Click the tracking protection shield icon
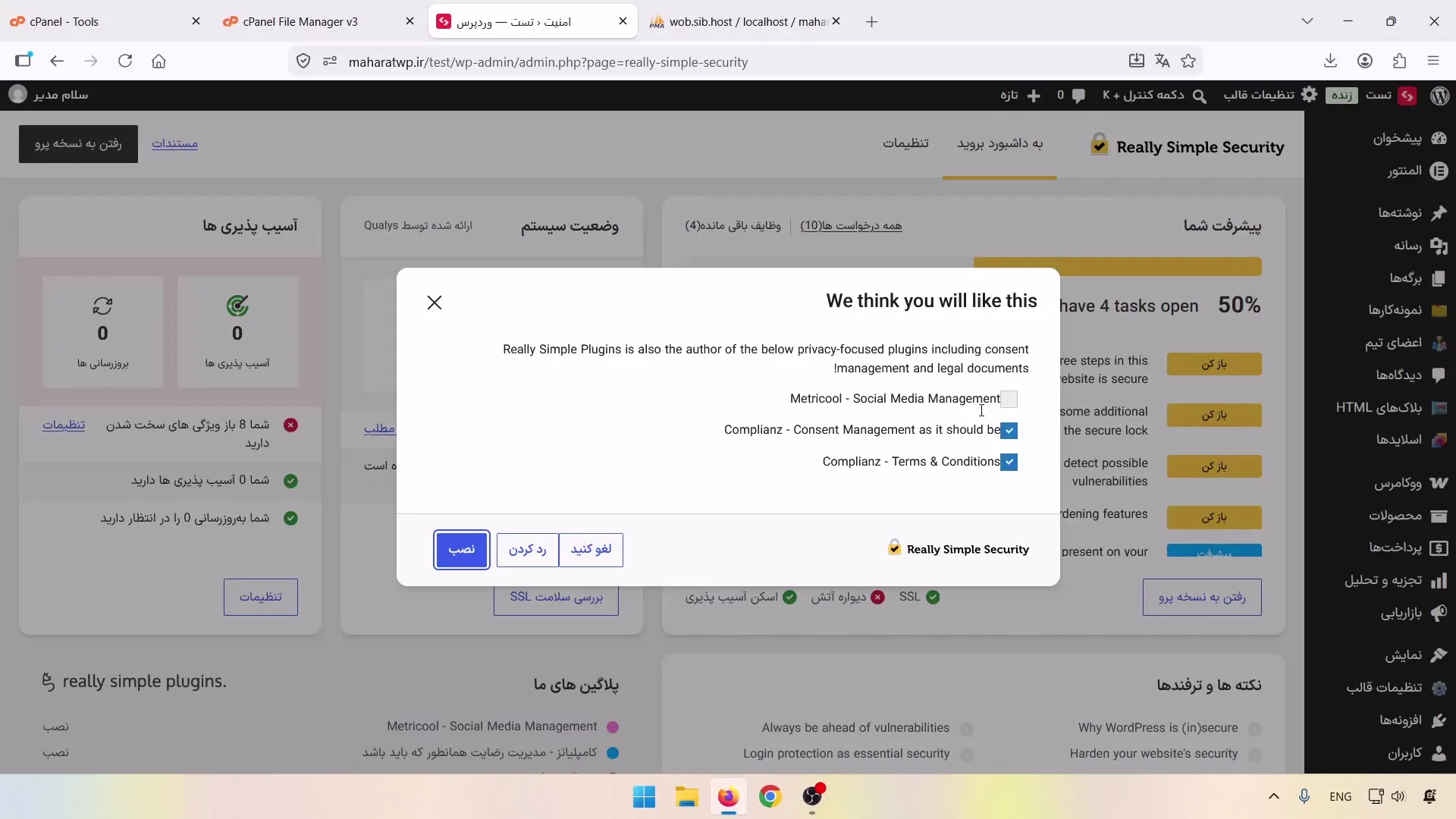This screenshot has height=819, width=1456. [x=303, y=61]
